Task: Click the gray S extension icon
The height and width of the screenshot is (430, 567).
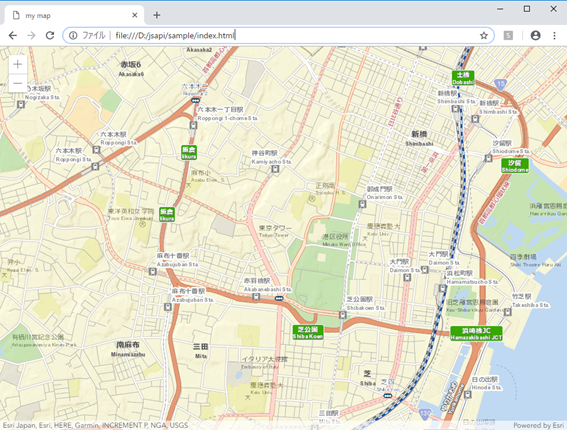Action: click(508, 35)
